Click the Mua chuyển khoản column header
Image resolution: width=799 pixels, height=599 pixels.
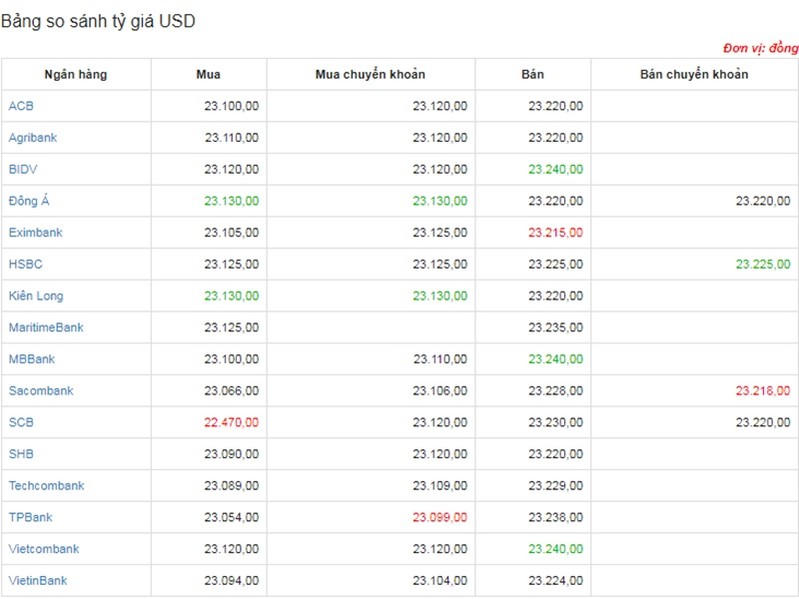370,75
